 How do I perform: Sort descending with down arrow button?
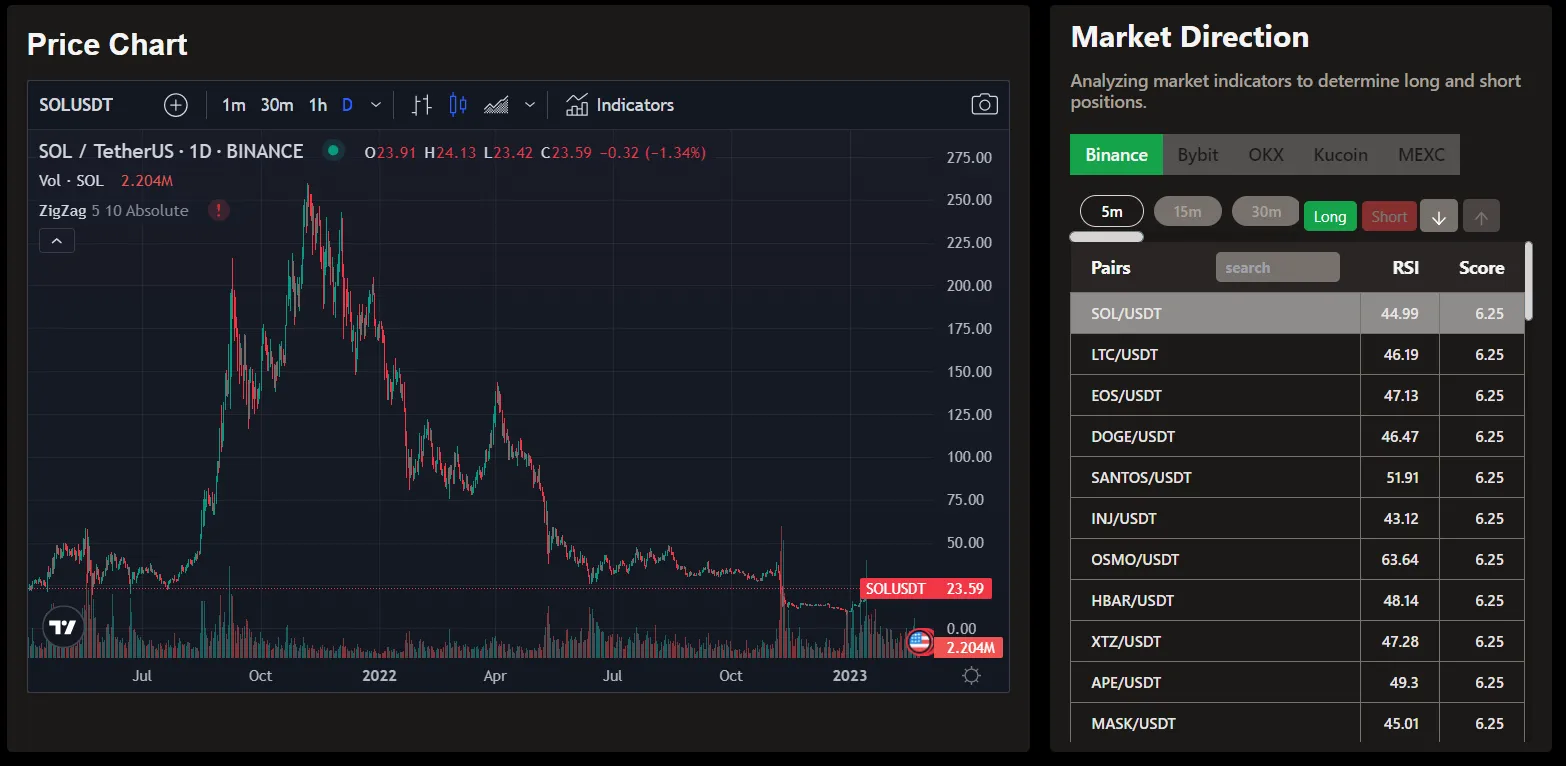click(x=1439, y=217)
